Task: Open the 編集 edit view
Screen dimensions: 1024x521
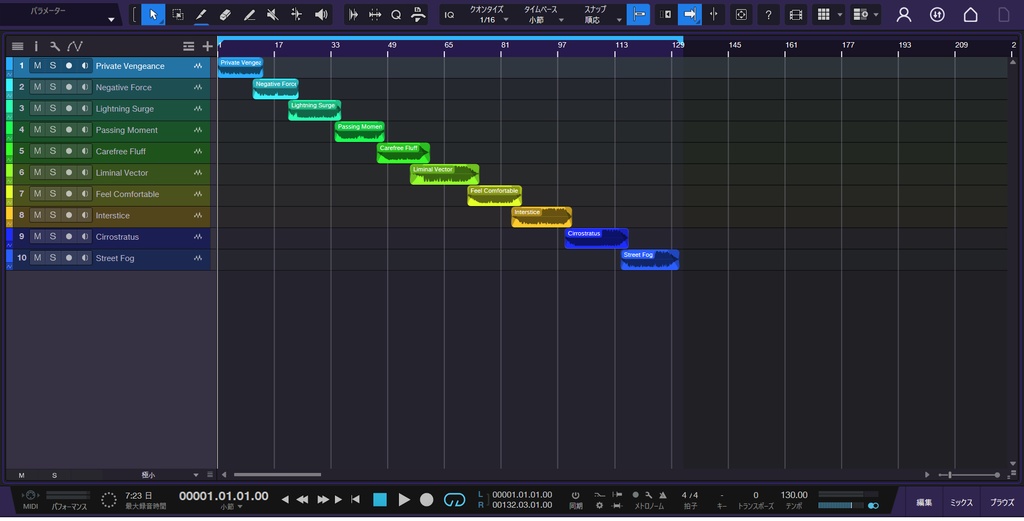Action: click(924, 503)
